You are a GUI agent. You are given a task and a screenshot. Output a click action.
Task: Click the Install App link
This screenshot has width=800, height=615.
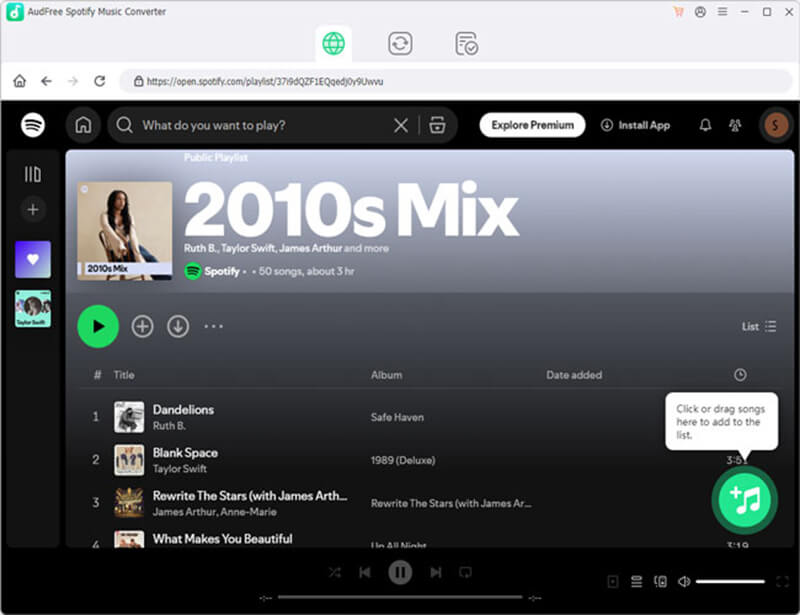tap(636, 125)
